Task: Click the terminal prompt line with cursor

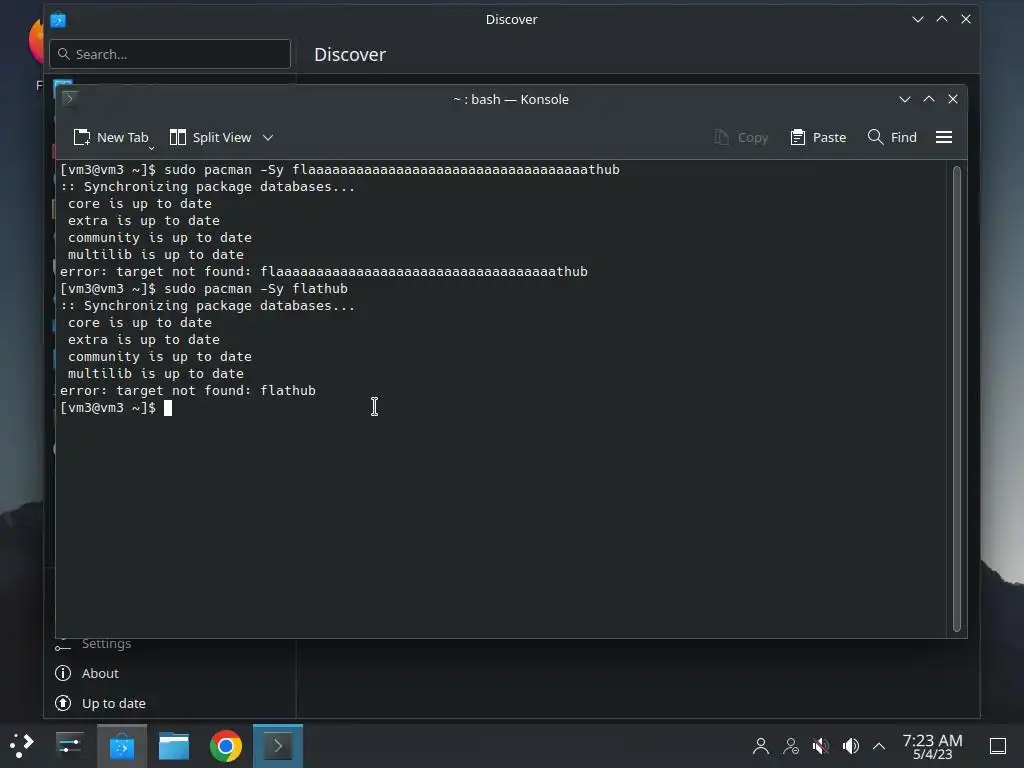Action: (116, 408)
